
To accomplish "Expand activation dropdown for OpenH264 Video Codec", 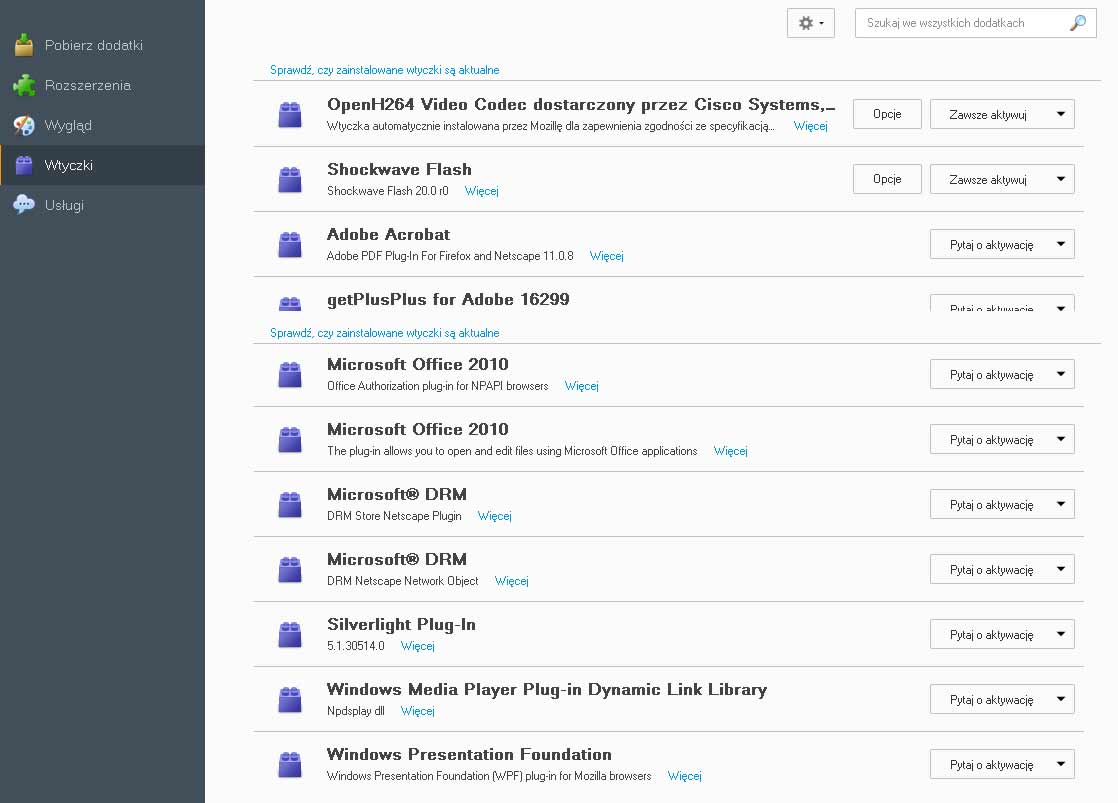I will (1002, 114).
